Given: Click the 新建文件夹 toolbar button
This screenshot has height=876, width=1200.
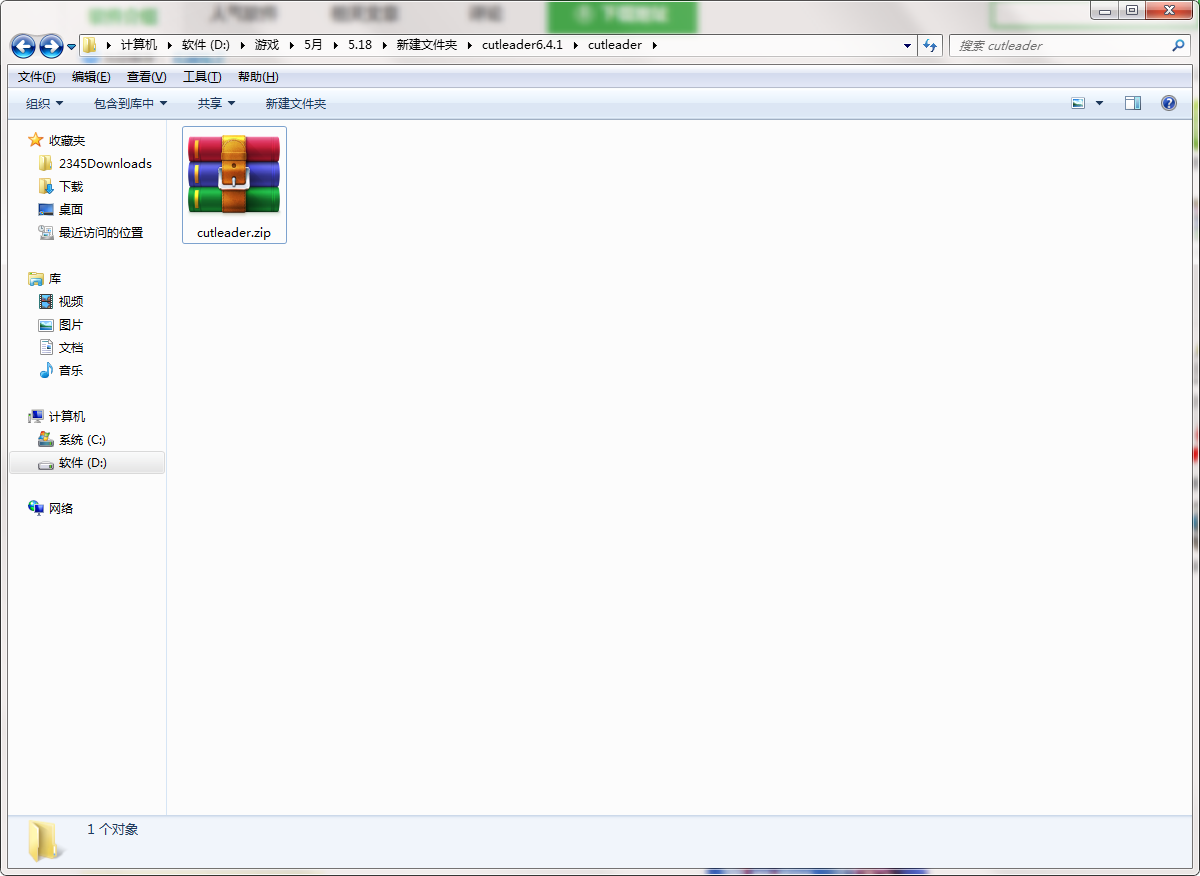Looking at the screenshot, I should [x=296, y=103].
